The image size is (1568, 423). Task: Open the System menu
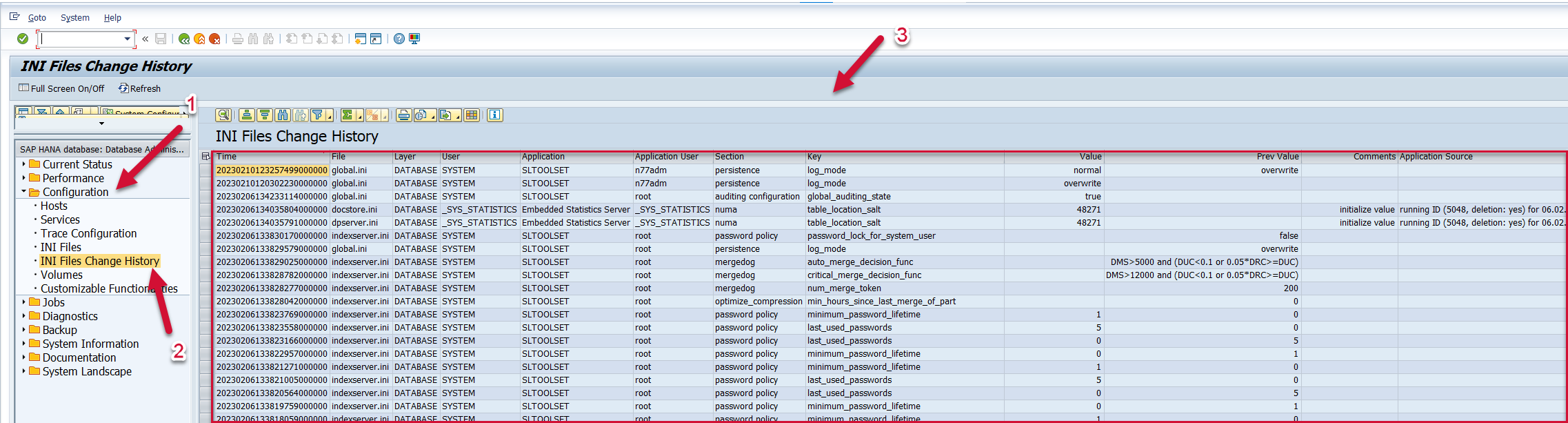(x=74, y=17)
